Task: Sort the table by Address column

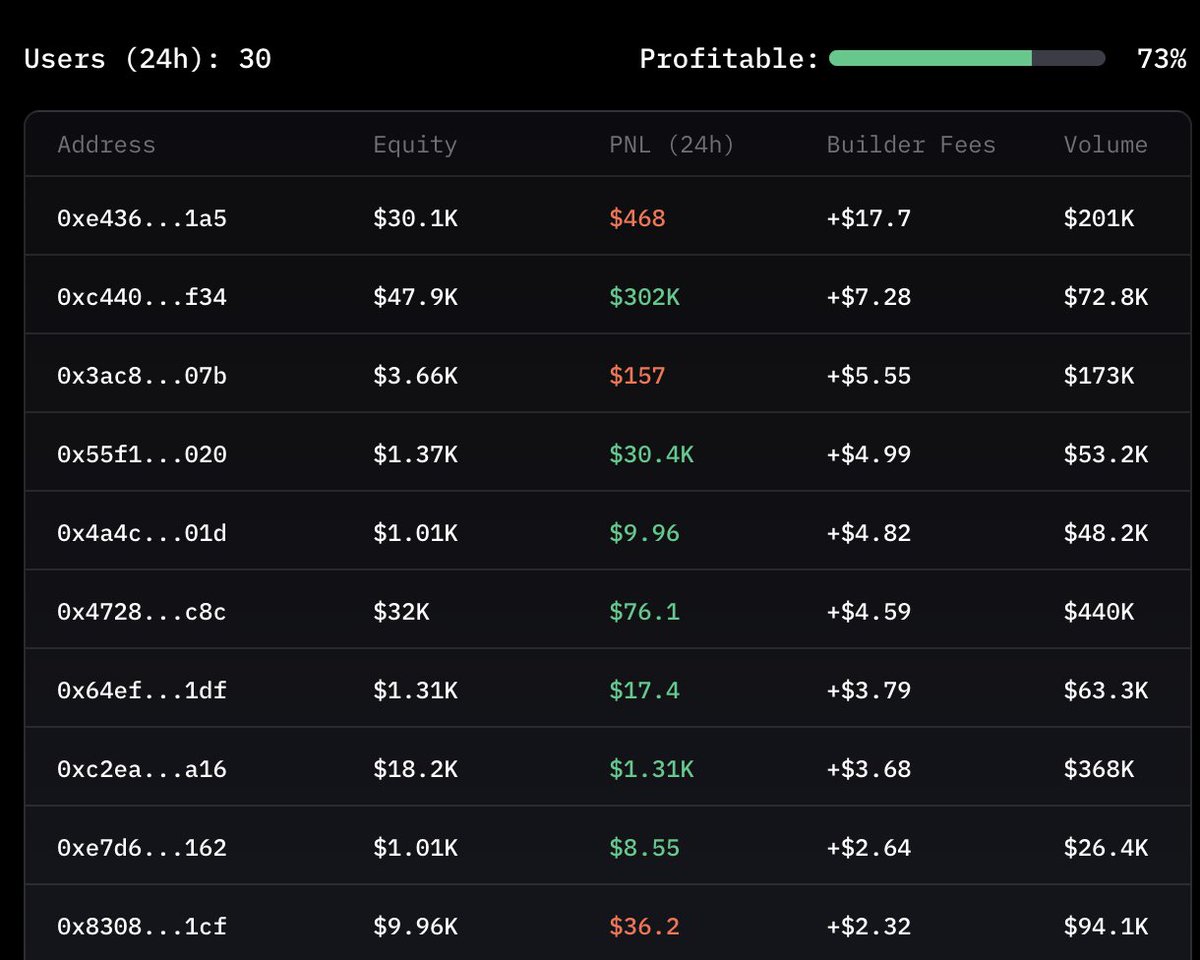Action: [106, 145]
